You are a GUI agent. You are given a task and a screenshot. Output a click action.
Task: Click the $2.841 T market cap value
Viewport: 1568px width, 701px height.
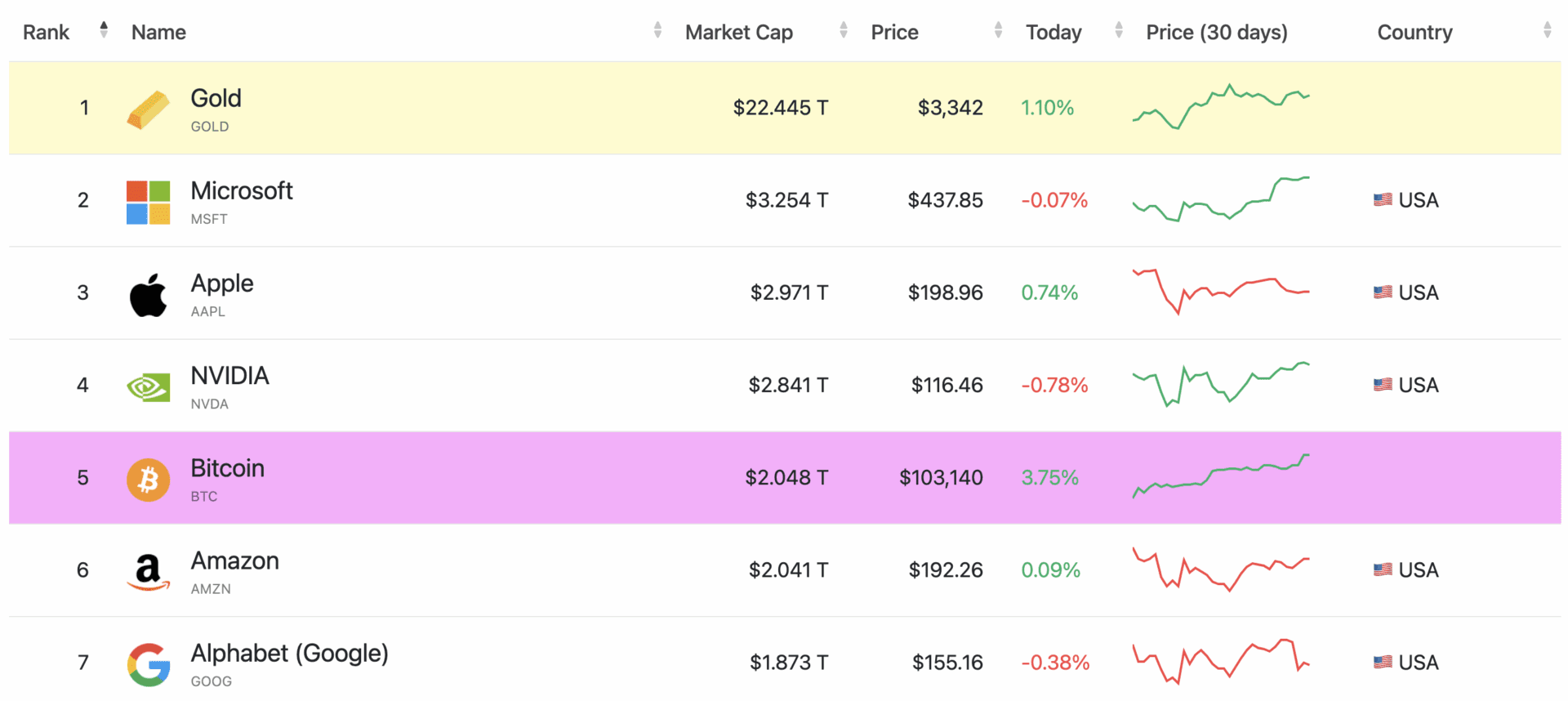[788, 385]
